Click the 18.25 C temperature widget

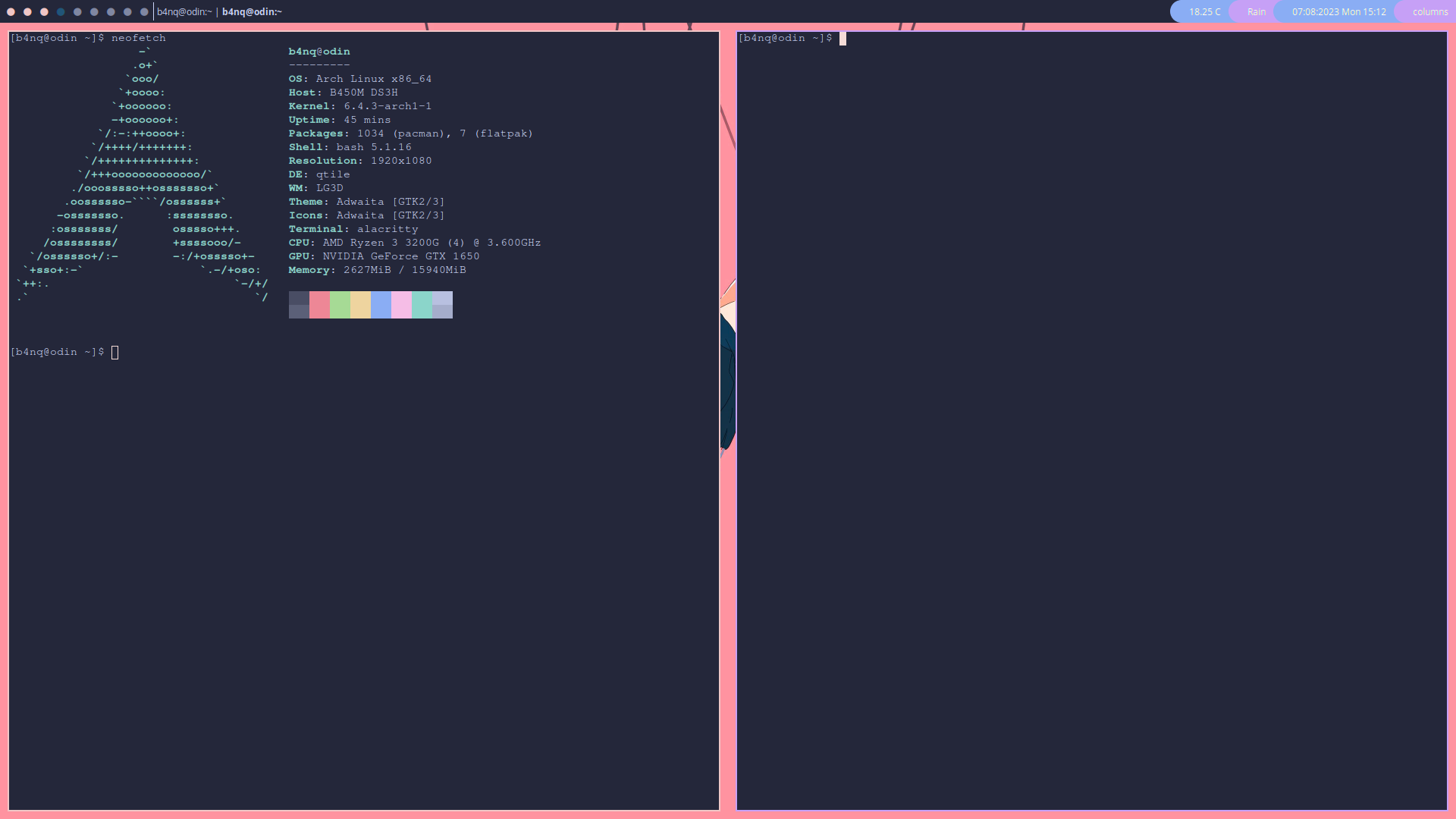[1204, 12]
